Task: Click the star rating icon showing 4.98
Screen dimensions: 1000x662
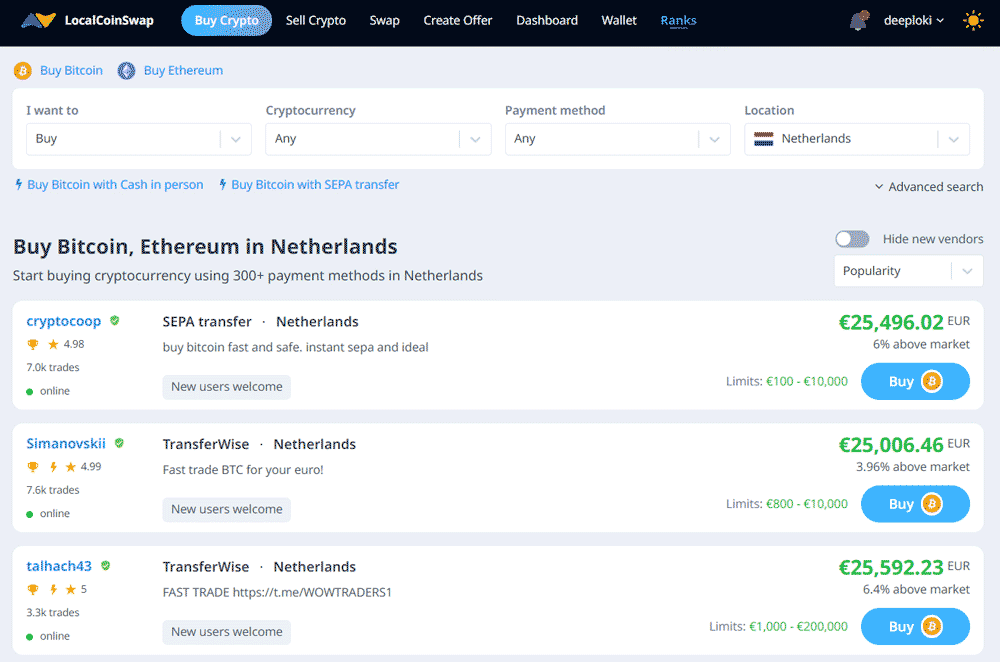Action: pyautogui.click(x=54, y=344)
